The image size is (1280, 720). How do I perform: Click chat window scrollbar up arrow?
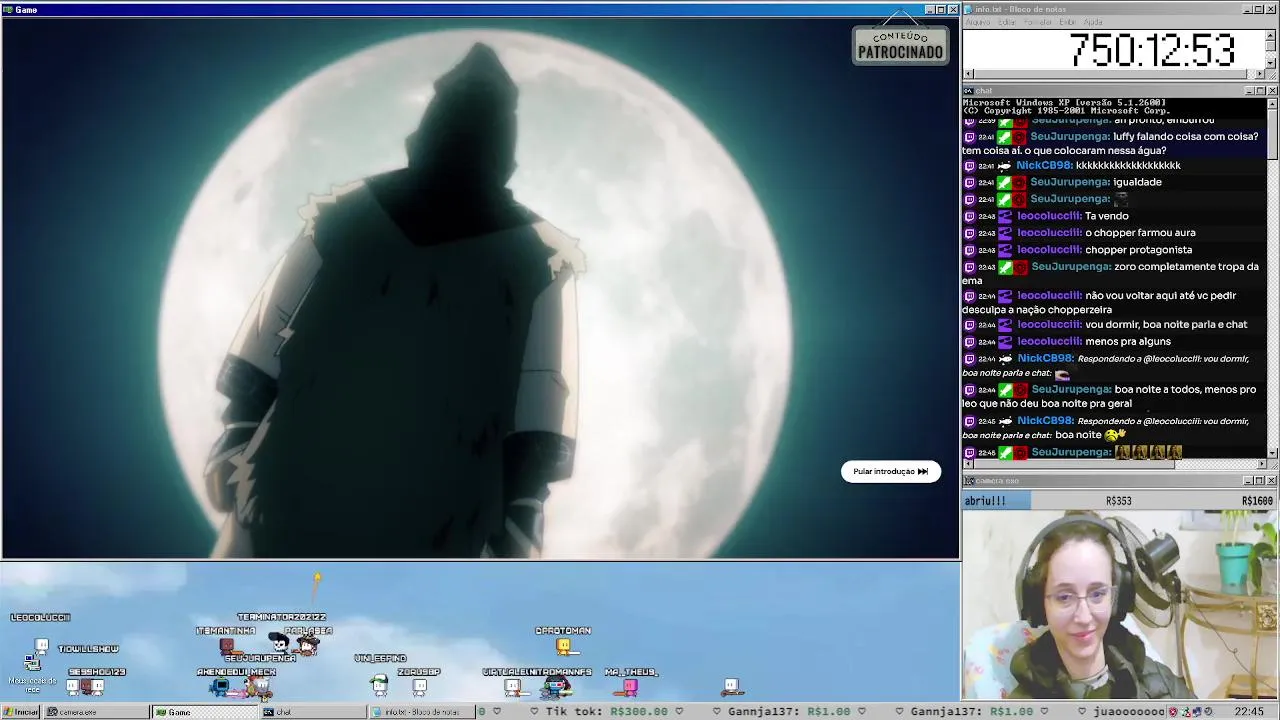(x=1273, y=103)
